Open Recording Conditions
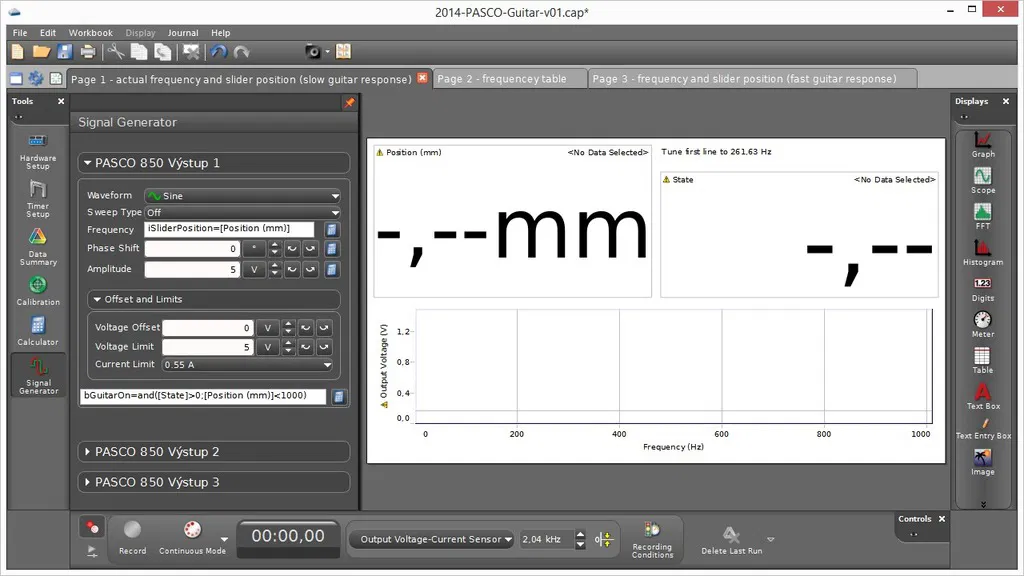1024x576 pixels. click(x=652, y=539)
